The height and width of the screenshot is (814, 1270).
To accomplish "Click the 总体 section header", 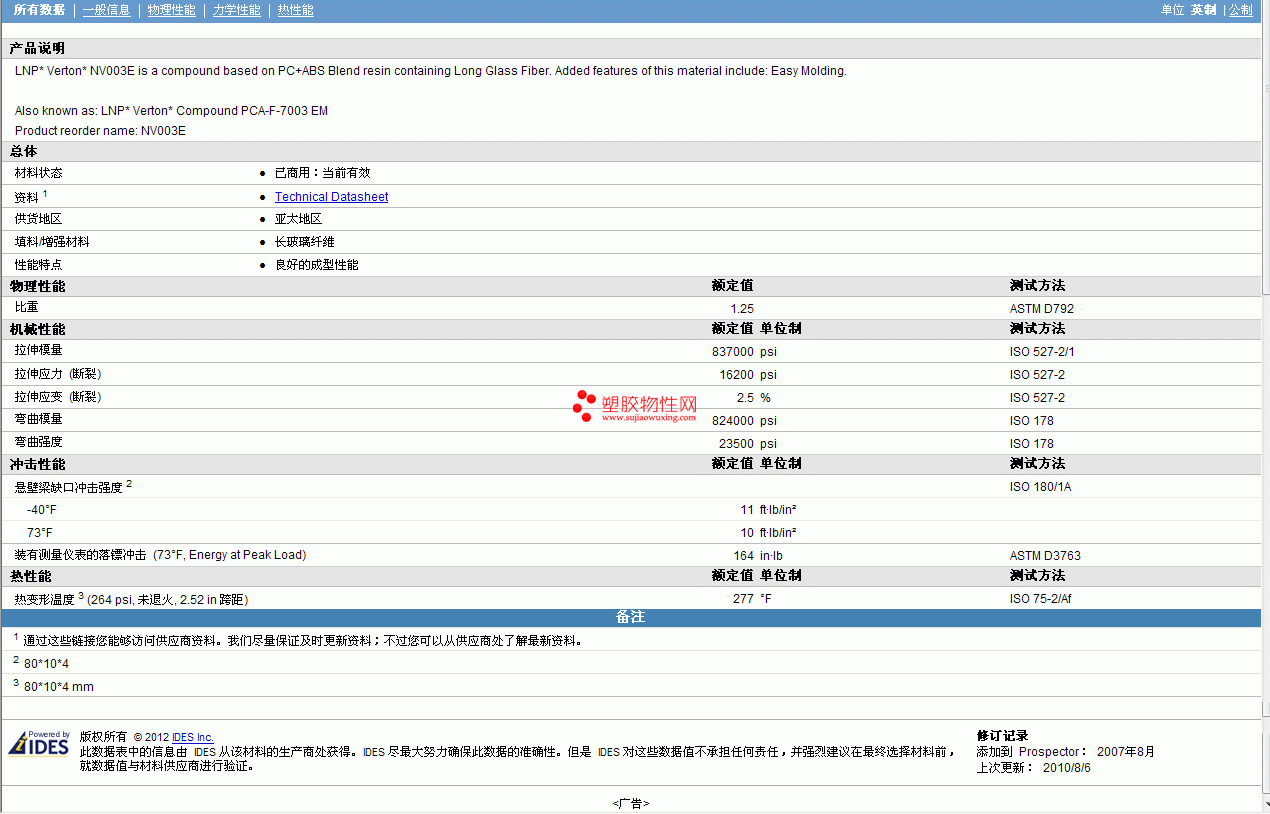I will tap(23, 151).
